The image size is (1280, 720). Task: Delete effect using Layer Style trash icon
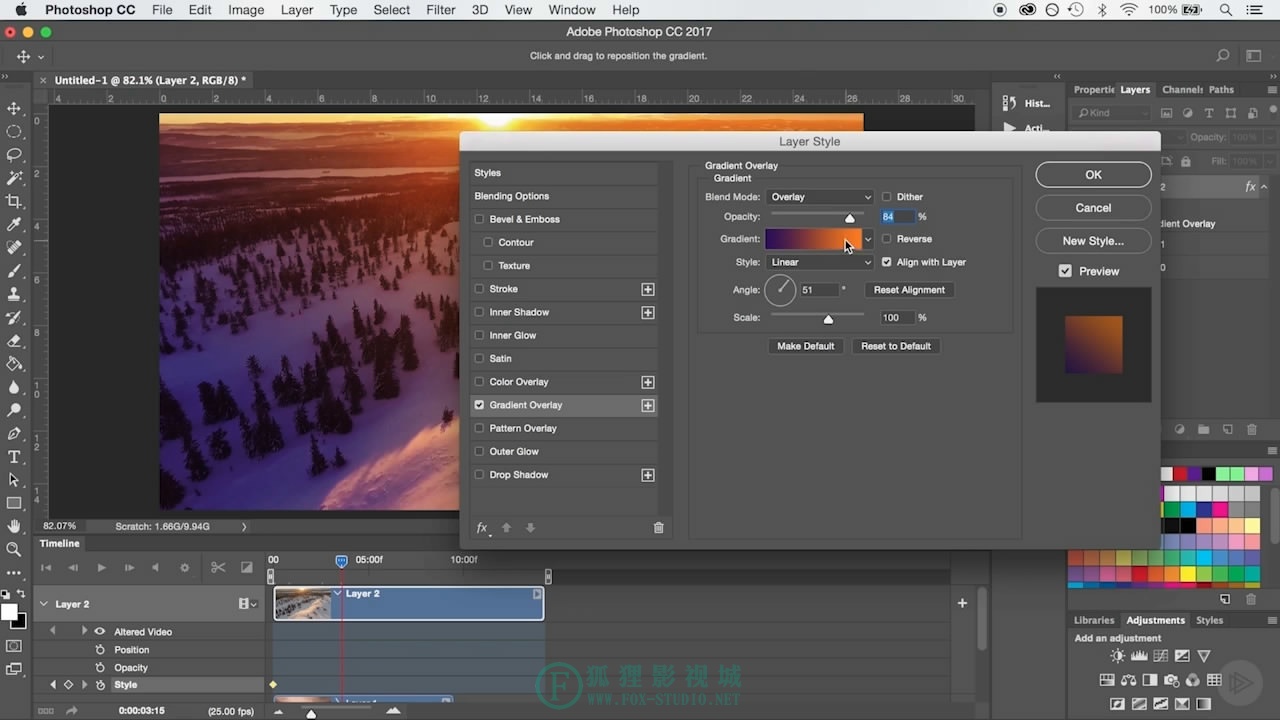pos(658,528)
